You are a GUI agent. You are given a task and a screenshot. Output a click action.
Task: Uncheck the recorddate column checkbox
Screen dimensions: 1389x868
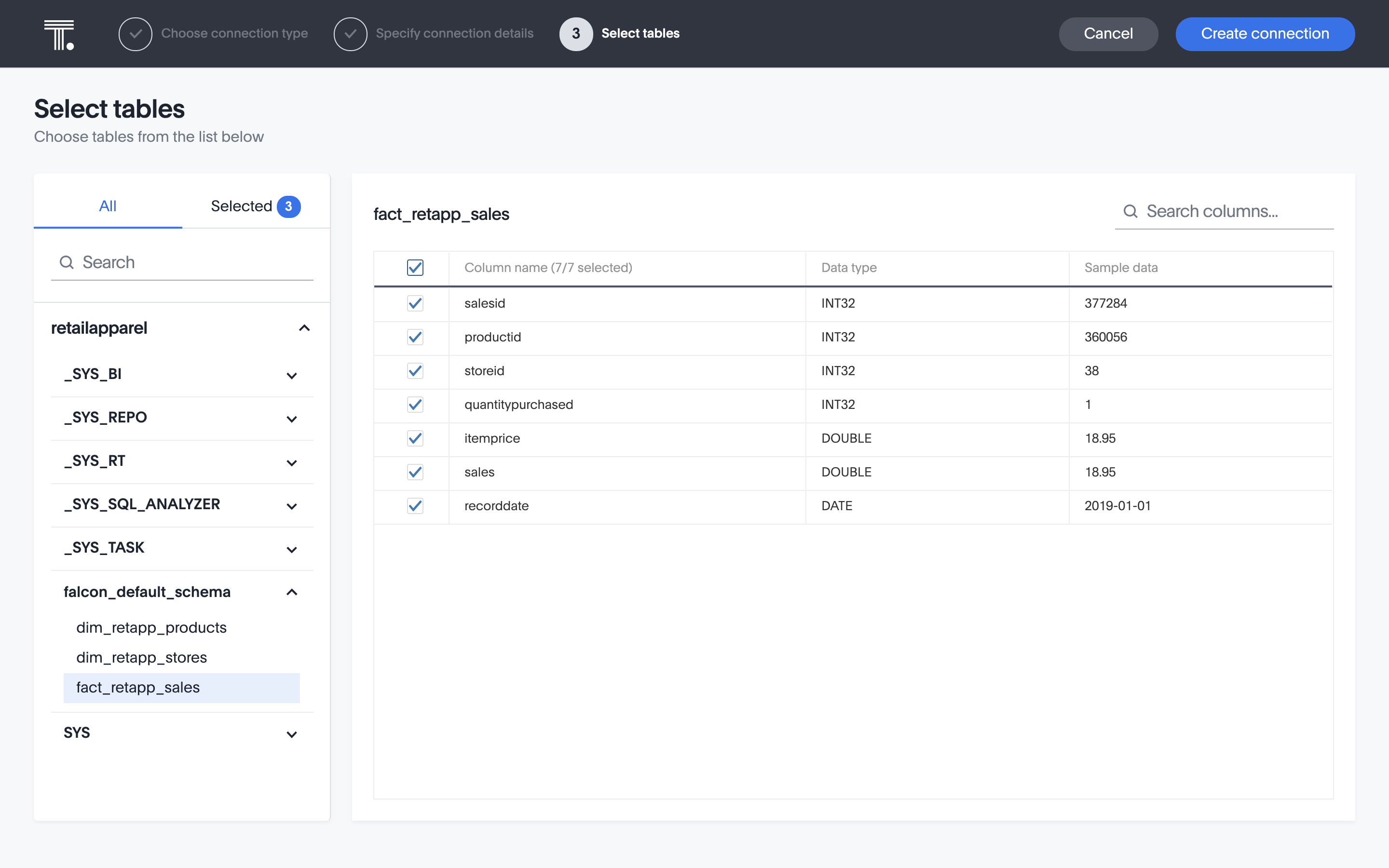click(415, 506)
